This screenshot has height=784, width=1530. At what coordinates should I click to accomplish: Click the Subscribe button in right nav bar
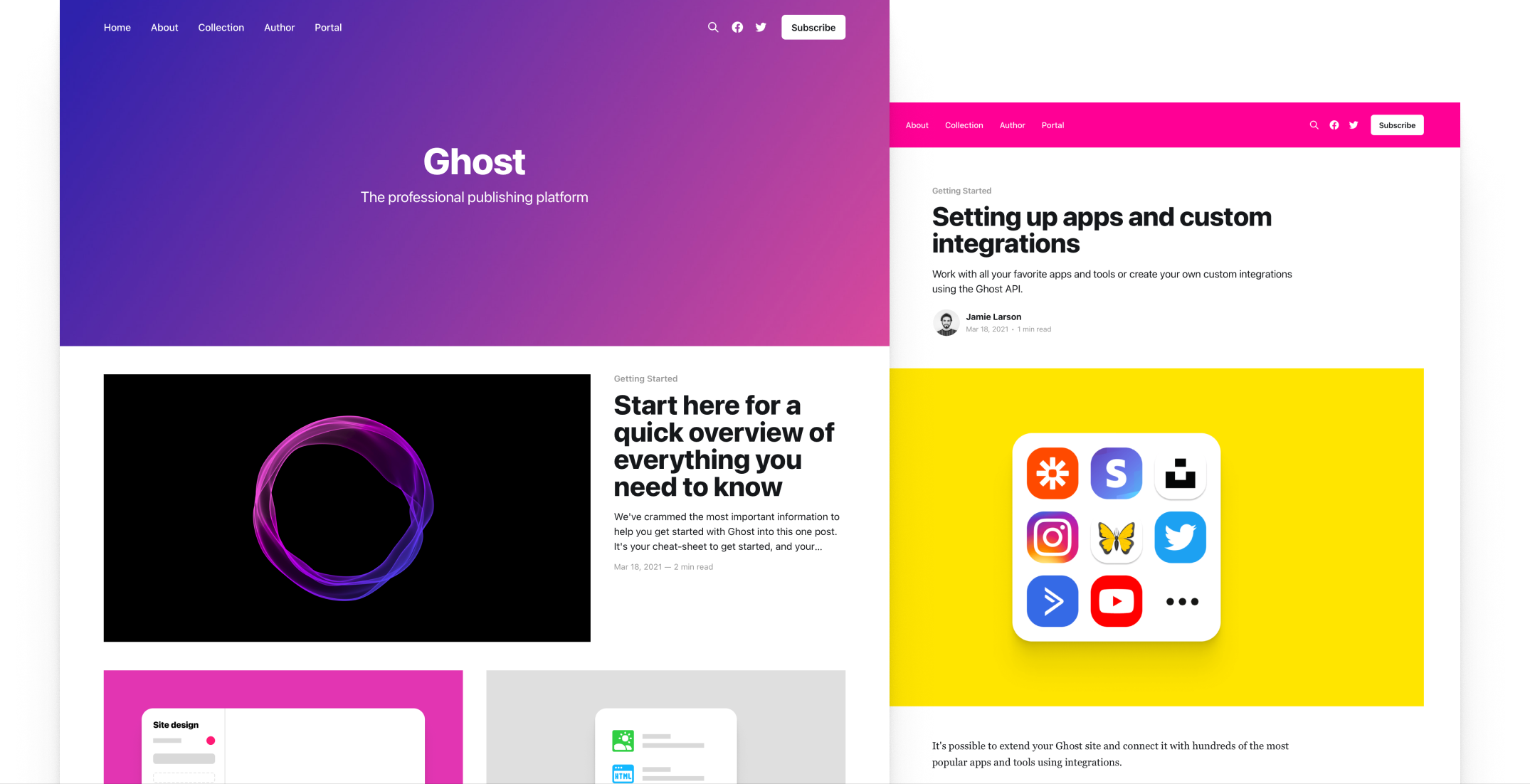coord(1397,125)
